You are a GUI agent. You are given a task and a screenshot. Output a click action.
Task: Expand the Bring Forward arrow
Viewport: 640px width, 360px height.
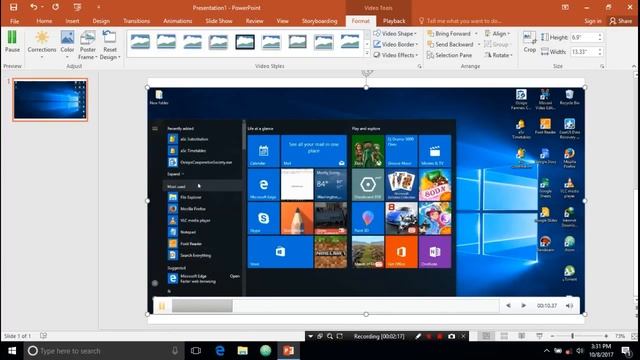[476, 33]
